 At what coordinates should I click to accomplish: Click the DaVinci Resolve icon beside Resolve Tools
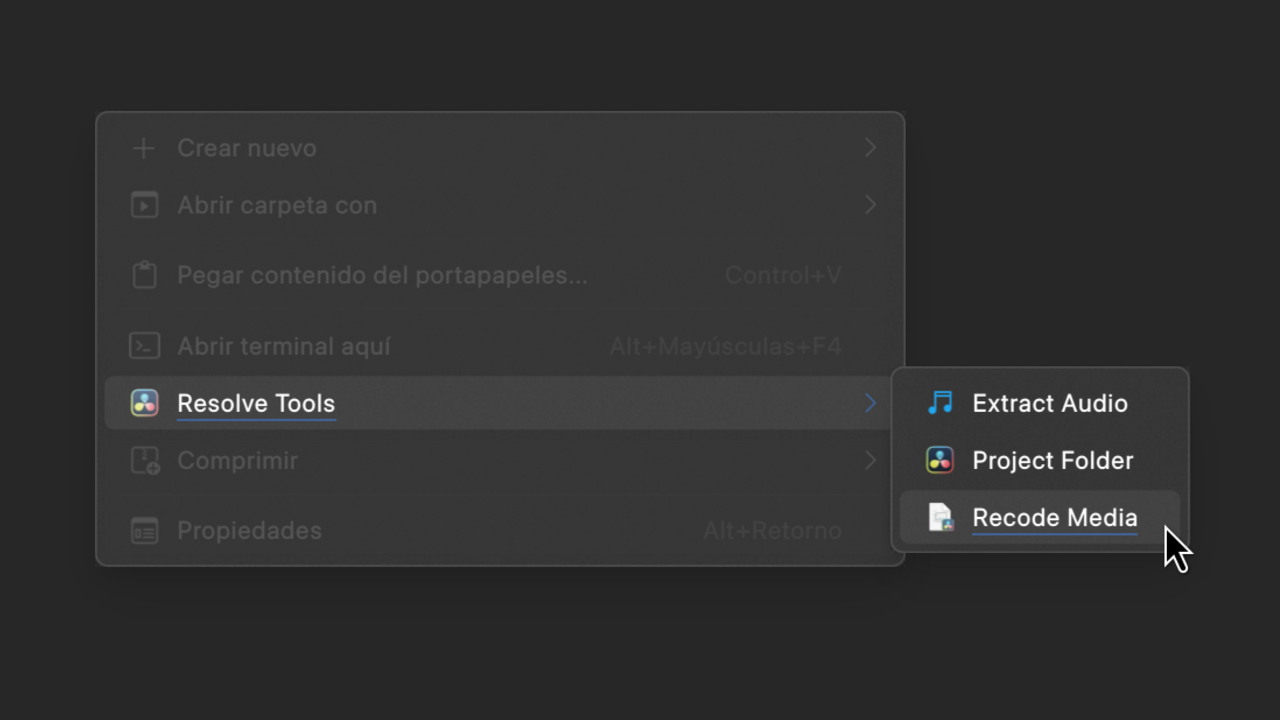pos(144,403)
